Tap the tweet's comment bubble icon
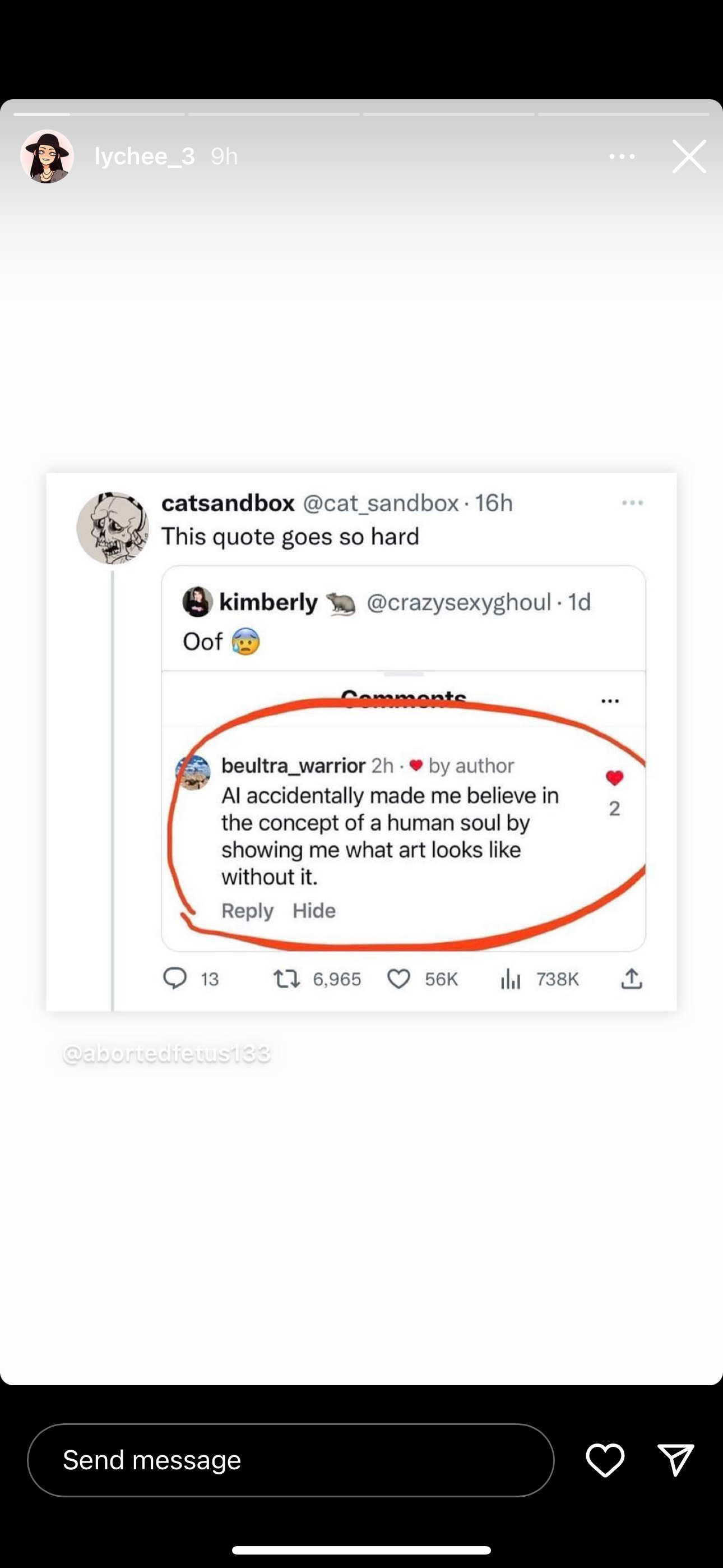 click(x=175, y=978)
